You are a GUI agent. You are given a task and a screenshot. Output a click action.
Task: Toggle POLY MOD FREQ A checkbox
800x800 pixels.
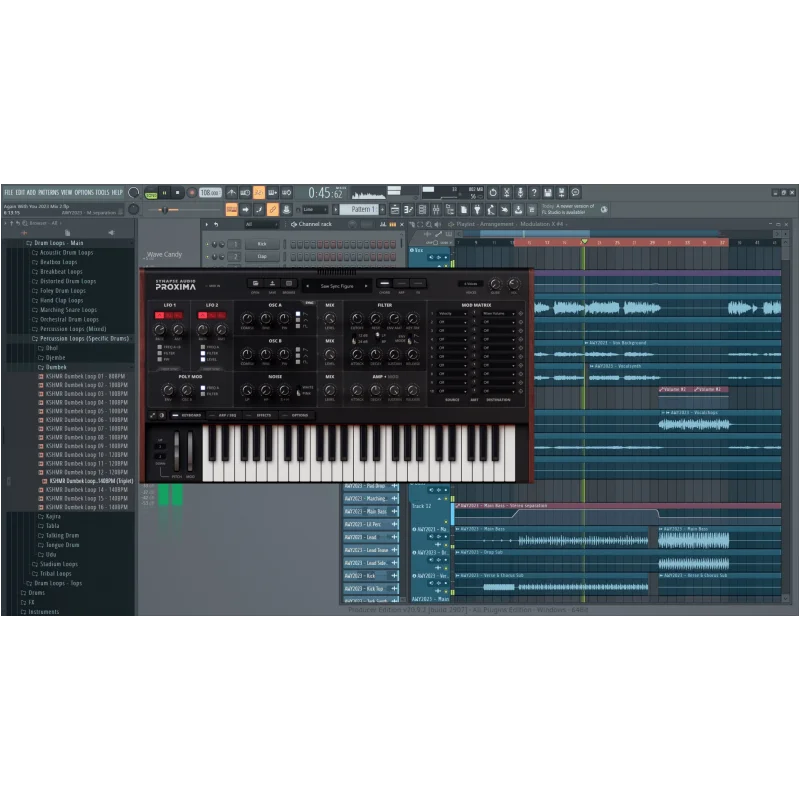pyautogui.click(x=203, y=388)
